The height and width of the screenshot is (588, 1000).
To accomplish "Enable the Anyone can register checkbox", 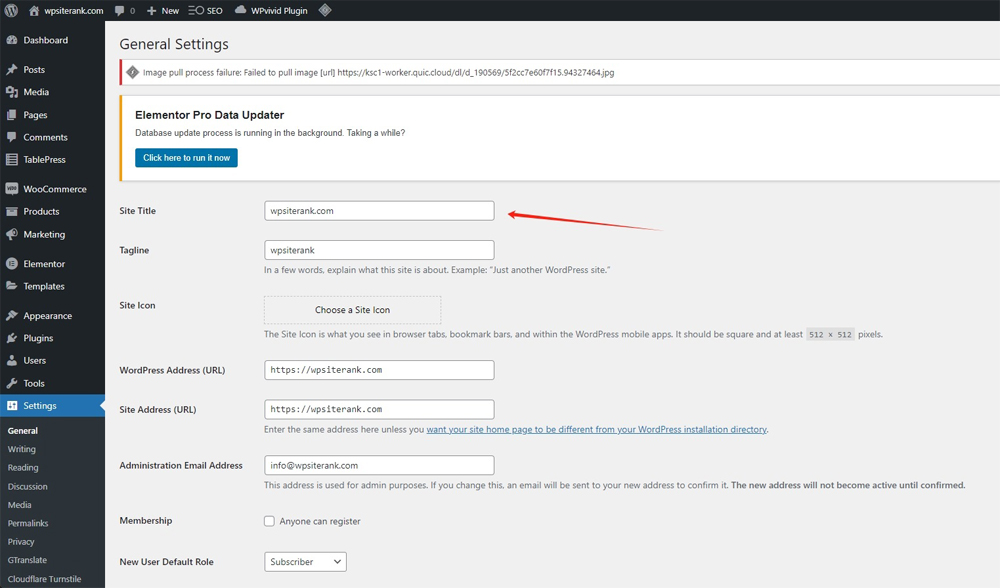I will point(269,521).
